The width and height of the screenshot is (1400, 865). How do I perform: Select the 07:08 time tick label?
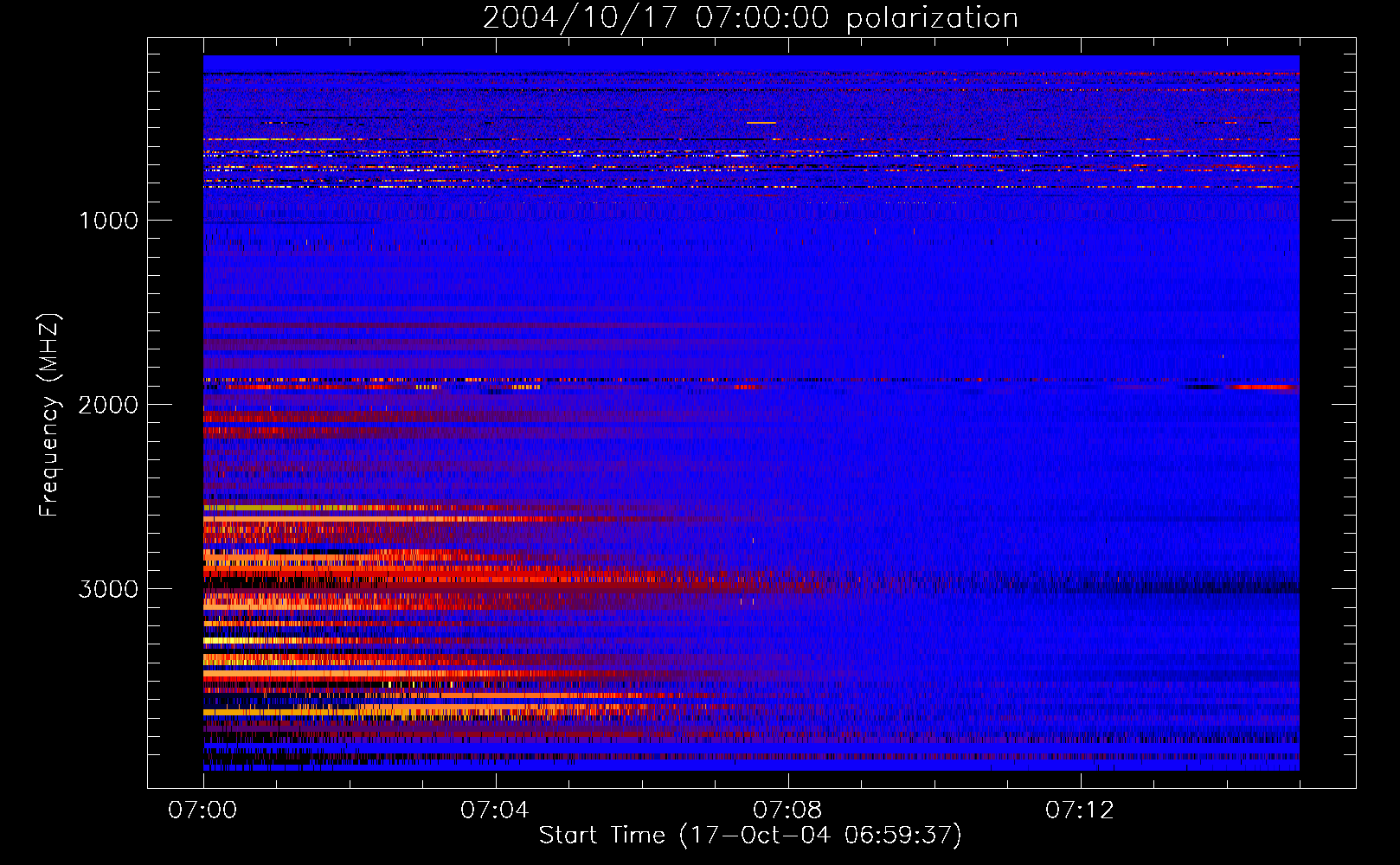787,811
